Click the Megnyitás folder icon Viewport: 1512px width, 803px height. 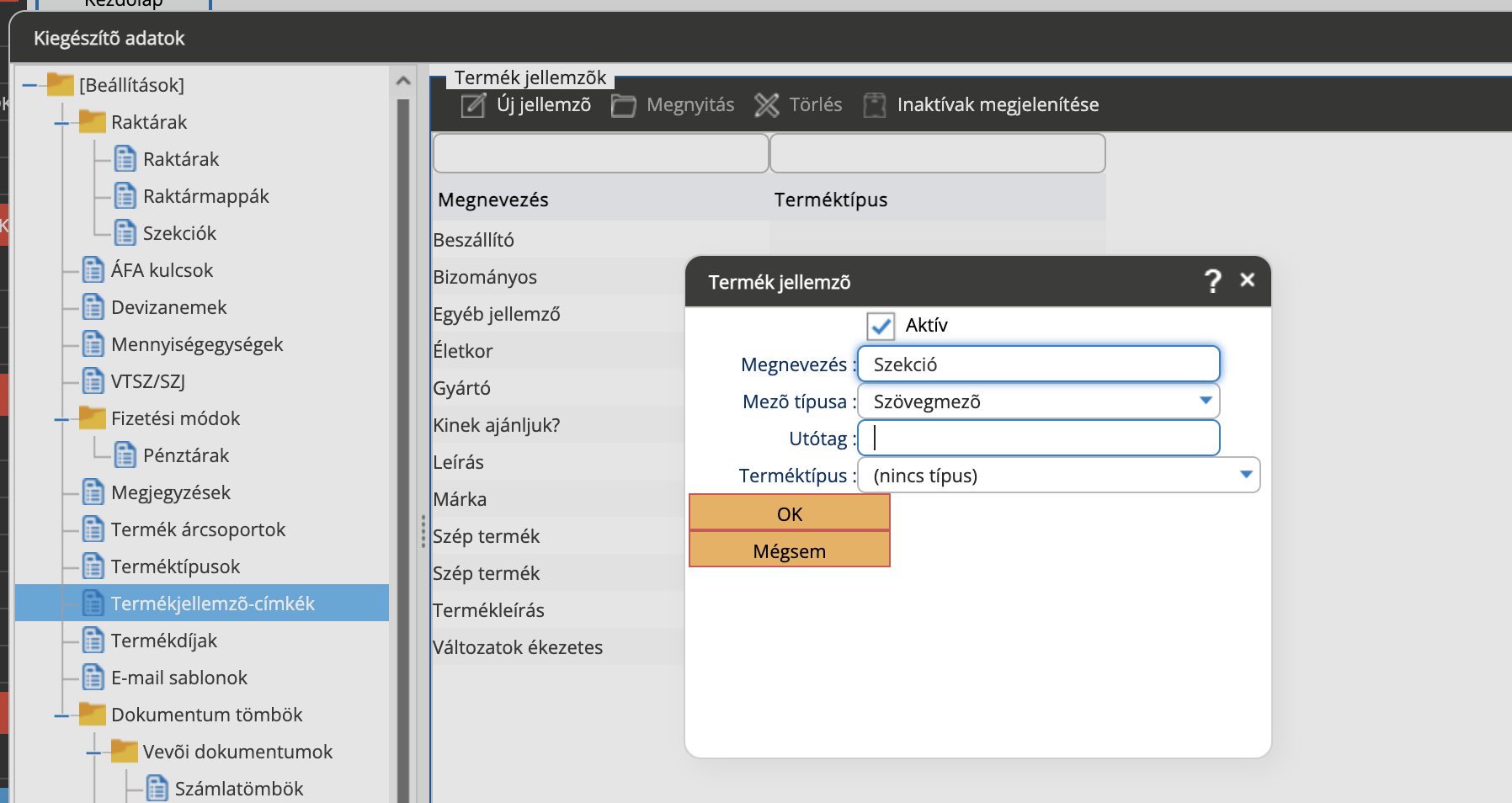(x=623, y=105)
